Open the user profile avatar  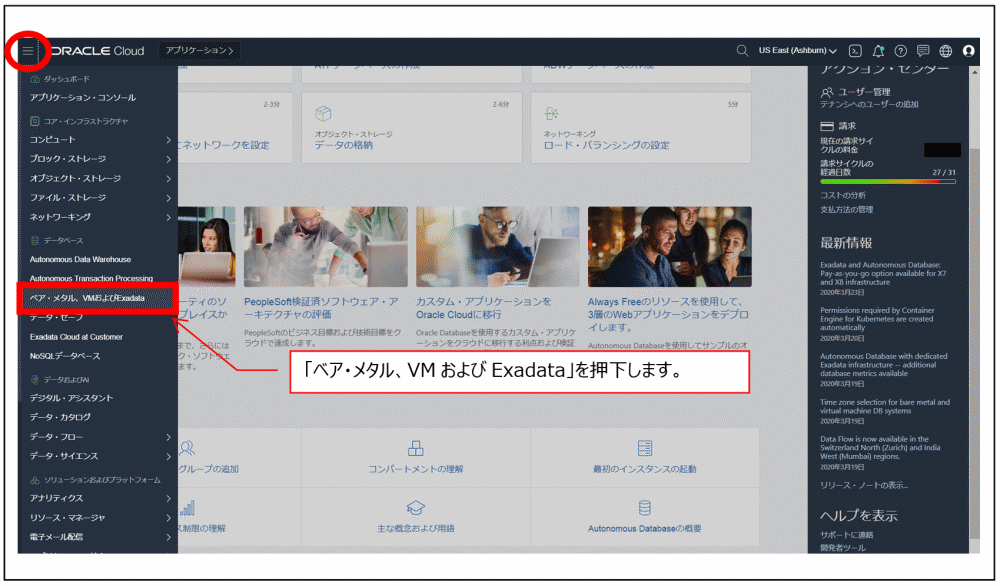tap(969, 51)
